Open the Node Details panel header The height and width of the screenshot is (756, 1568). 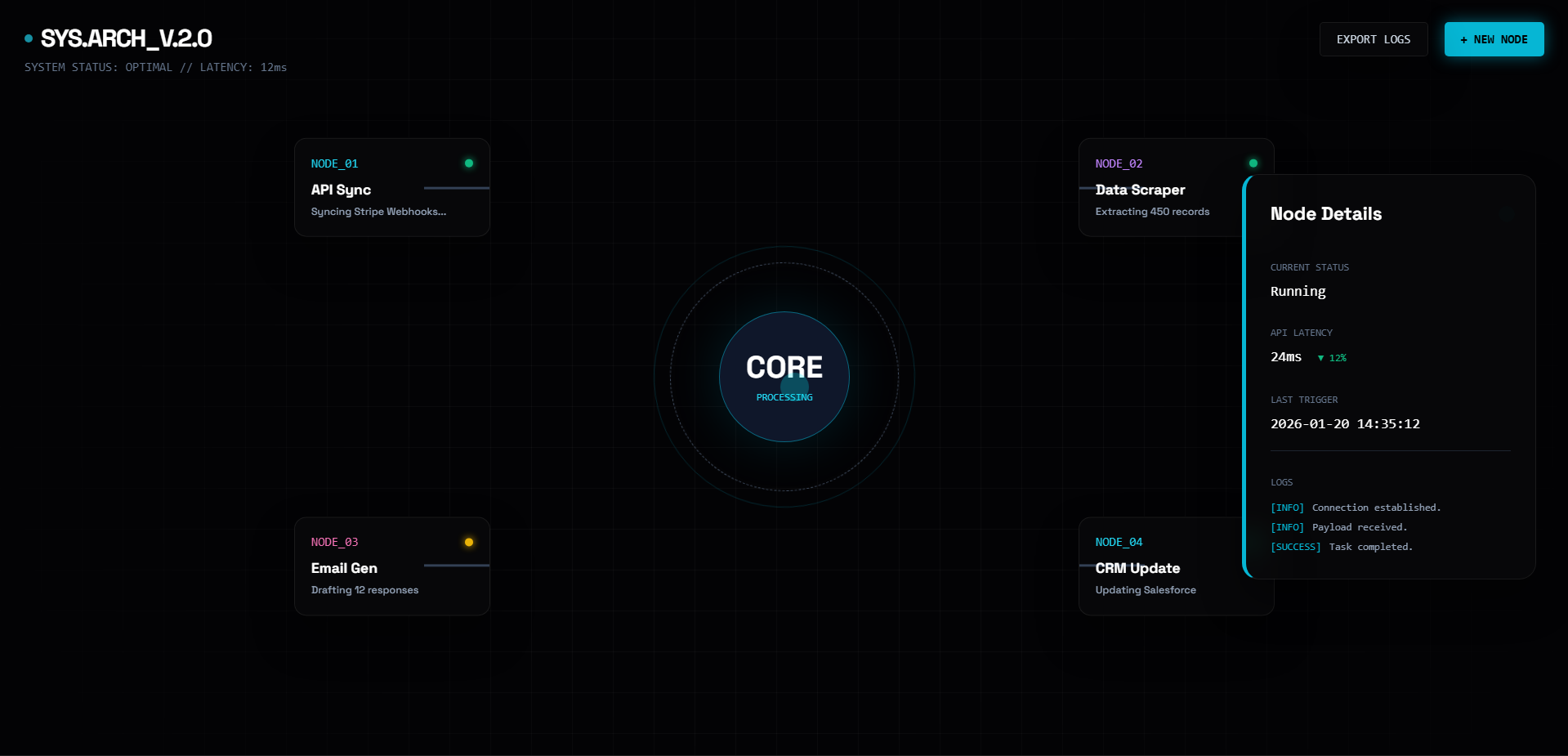1325,214
